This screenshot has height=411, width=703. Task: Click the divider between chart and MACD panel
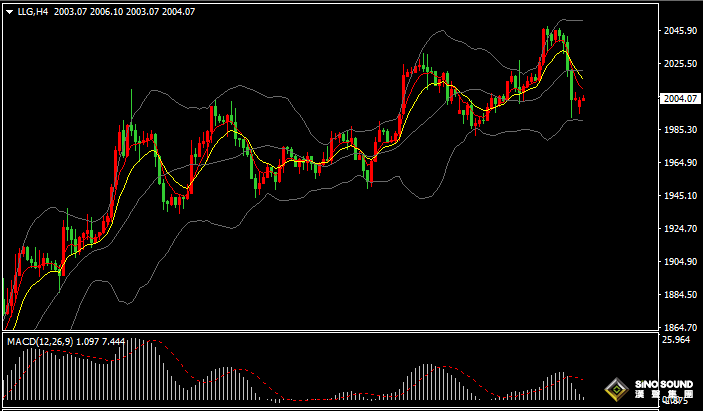click(330, 334)
